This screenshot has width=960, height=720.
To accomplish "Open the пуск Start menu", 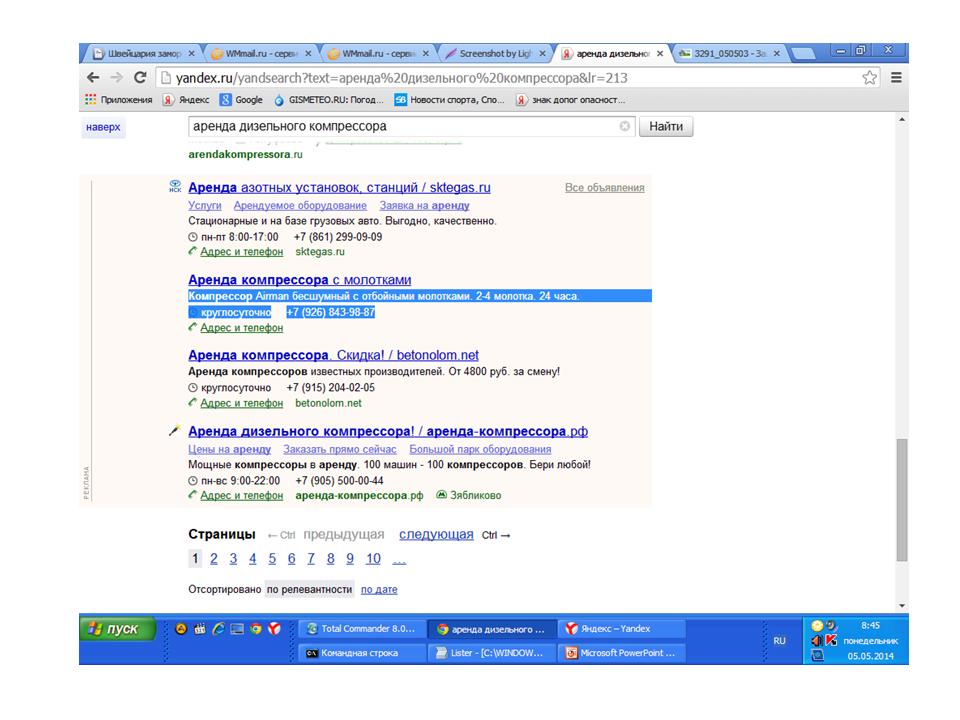I will pyautogui.click(x=118, y=629).
